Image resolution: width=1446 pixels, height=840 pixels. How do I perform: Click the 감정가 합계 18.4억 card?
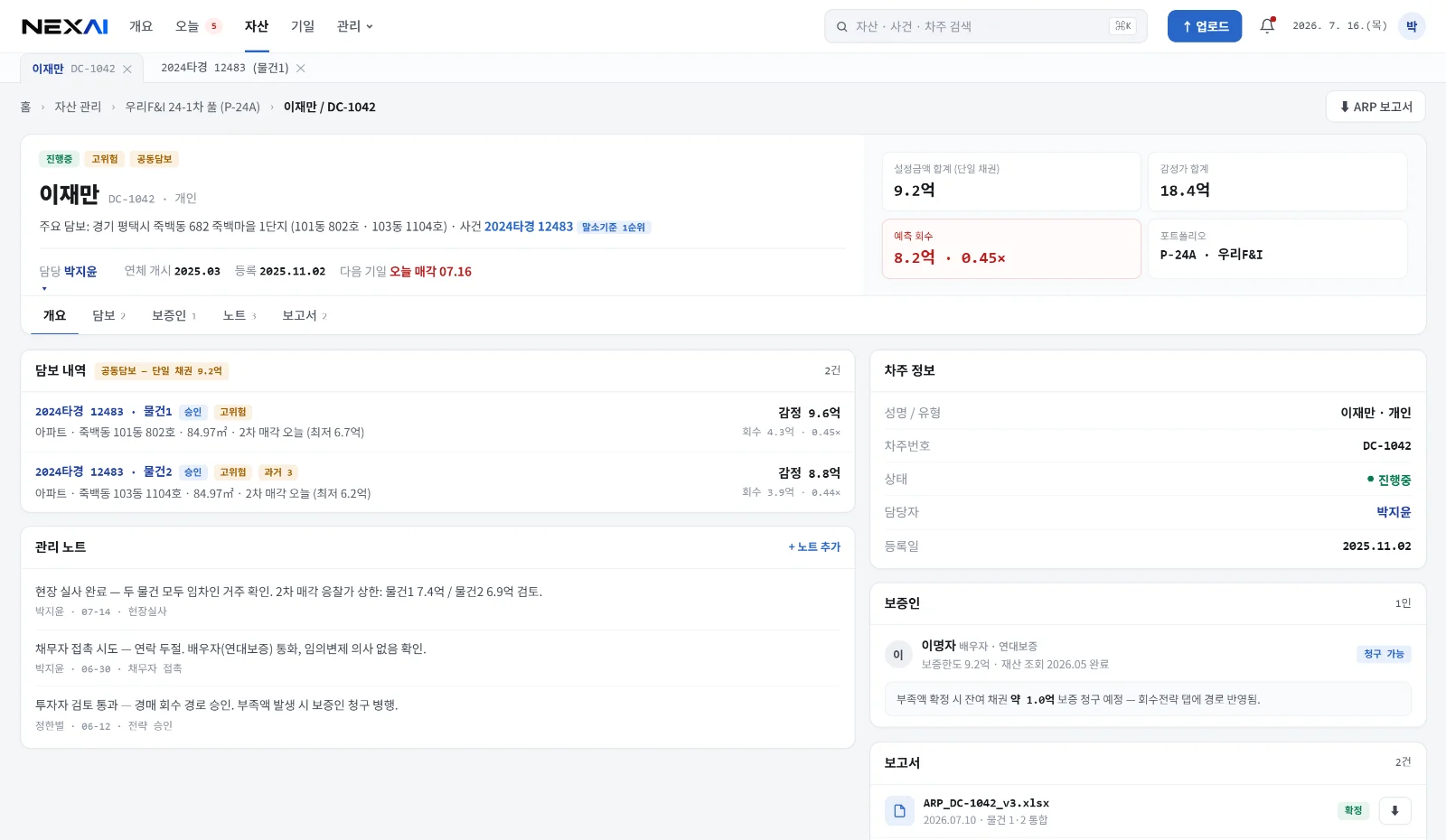tap(1277, 182)
